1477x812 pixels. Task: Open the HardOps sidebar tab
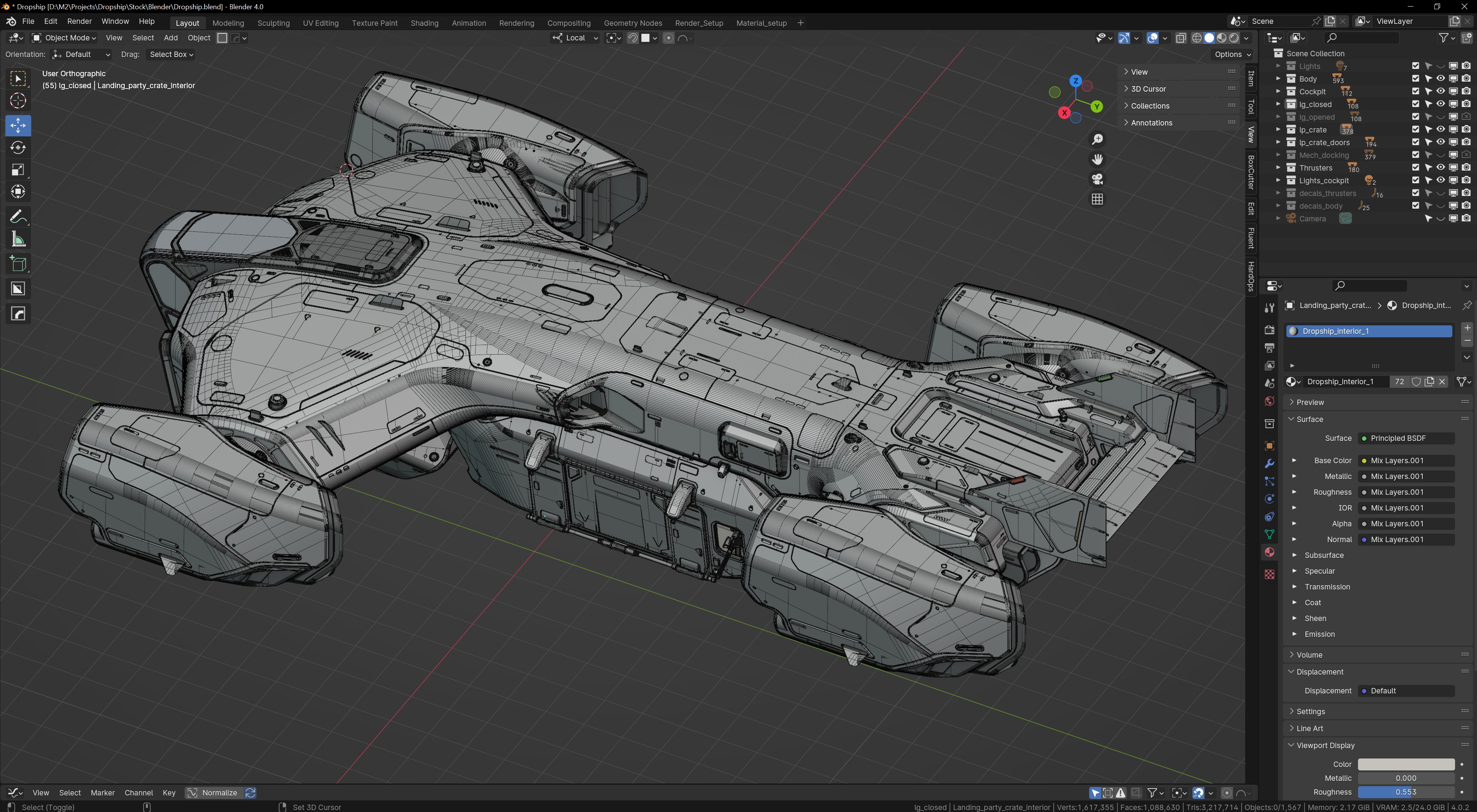click(x=1251, y=276)
